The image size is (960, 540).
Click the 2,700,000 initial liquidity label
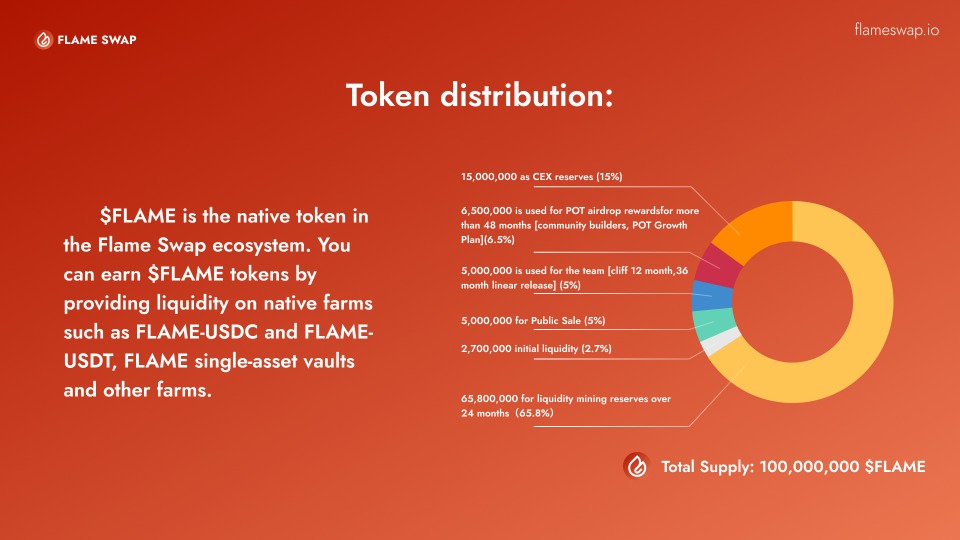click(x=536, y=348)
